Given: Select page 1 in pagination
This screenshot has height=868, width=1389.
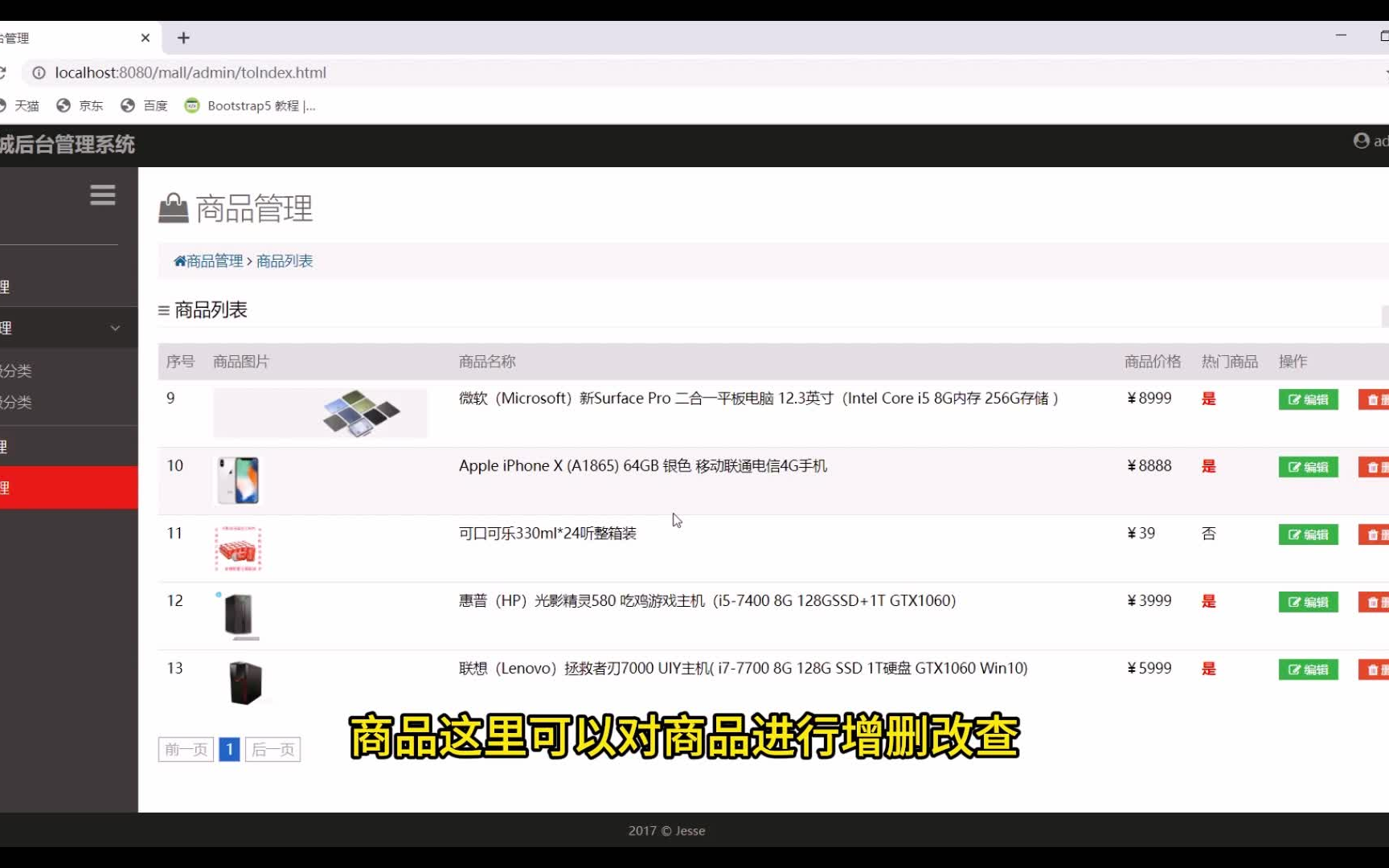Looking at the screenshot, I should click(x=229, y=750).
